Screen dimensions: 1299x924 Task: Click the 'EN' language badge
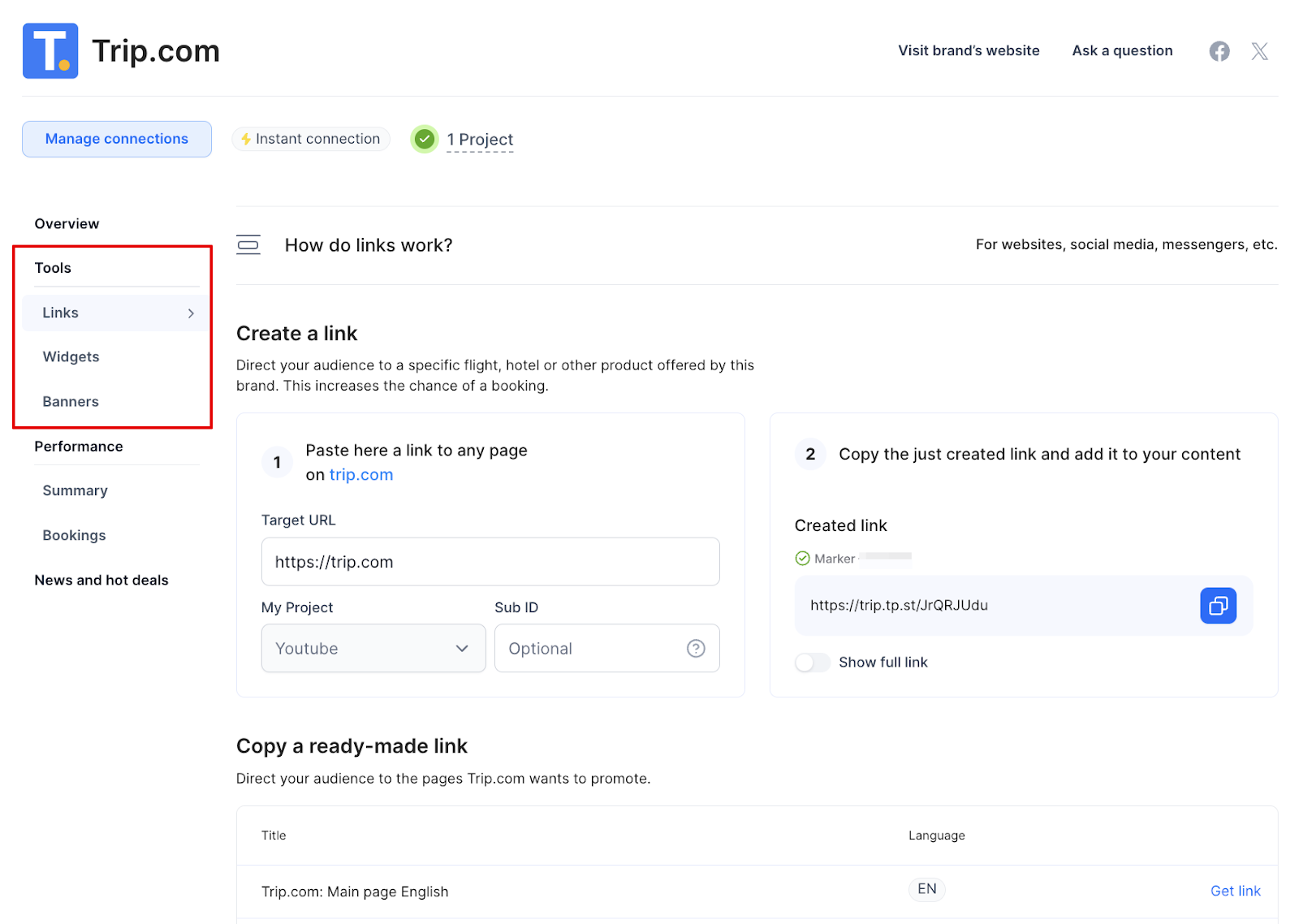[926, 889]
